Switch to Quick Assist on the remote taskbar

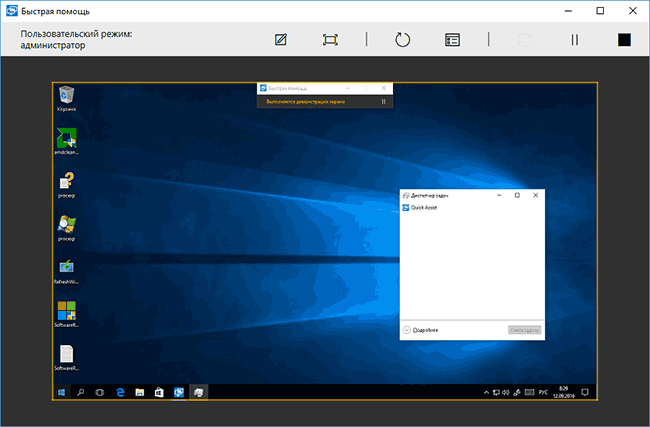point(179,392)
